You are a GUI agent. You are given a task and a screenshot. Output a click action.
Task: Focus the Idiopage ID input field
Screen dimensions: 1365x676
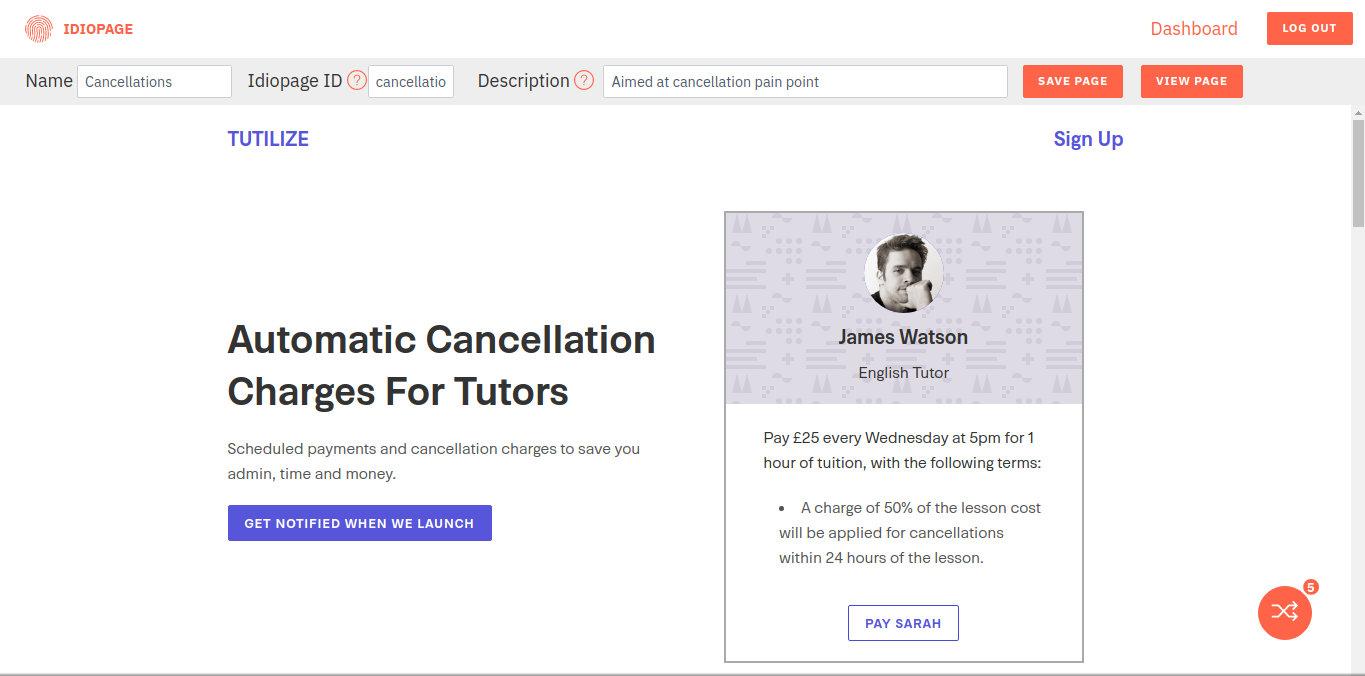click(x=411, y=82)
